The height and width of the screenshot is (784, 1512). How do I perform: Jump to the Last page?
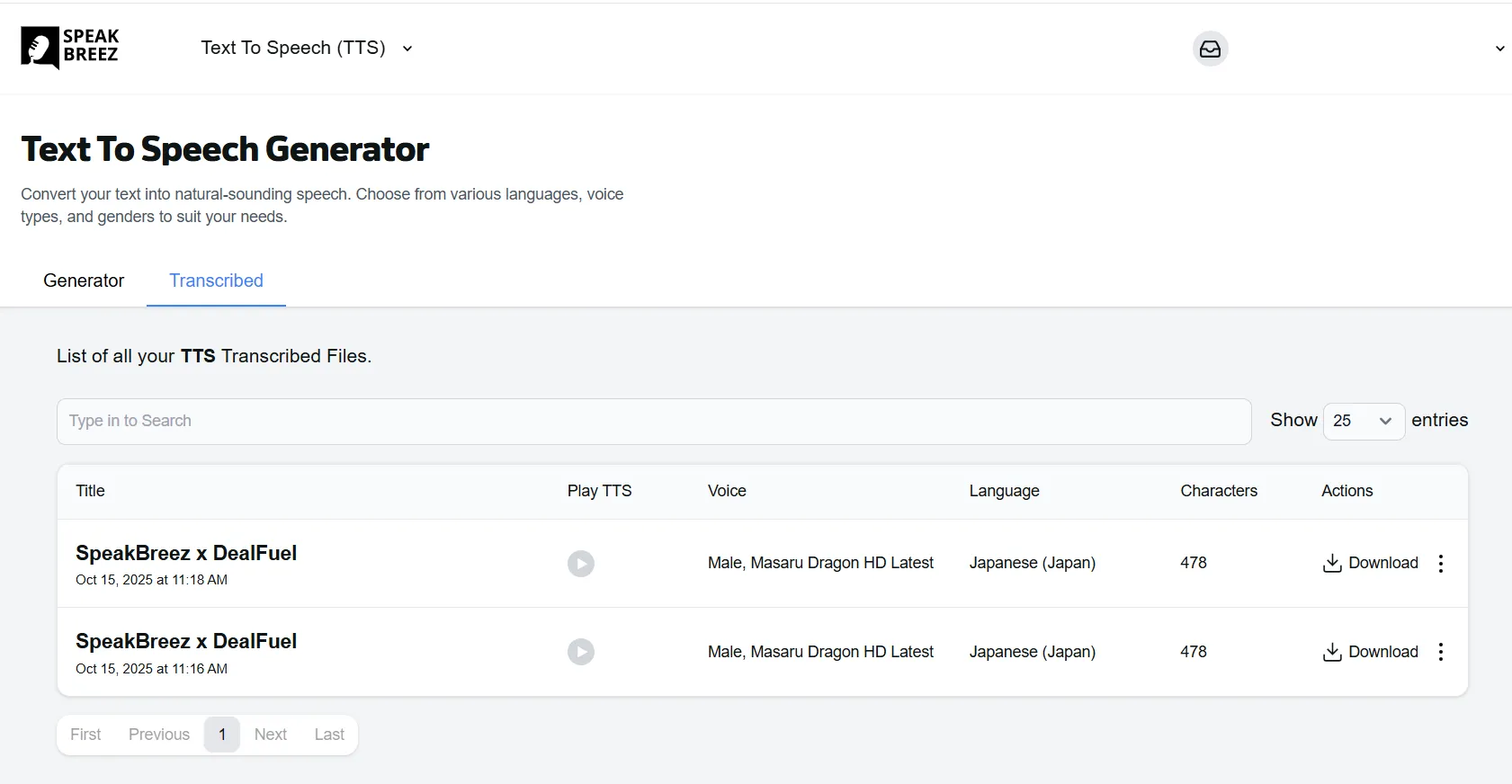tap(329, 735)
